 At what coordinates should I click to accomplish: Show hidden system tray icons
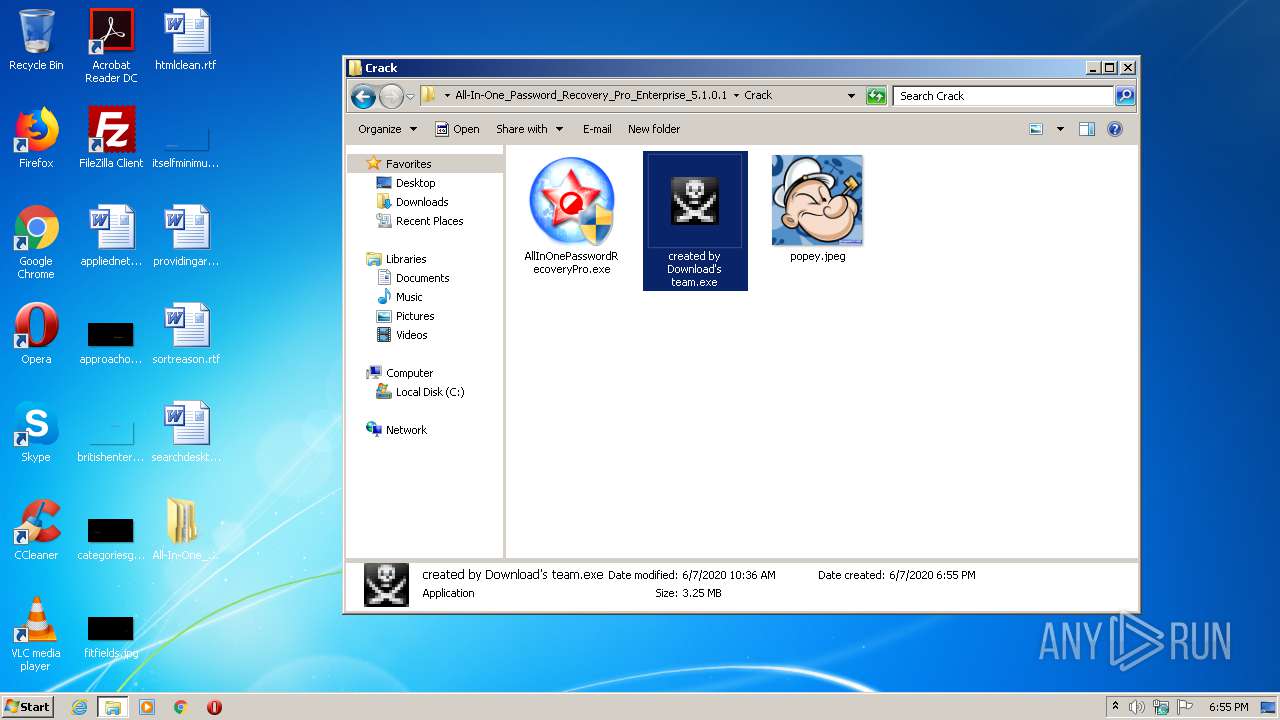(1116, 707)
